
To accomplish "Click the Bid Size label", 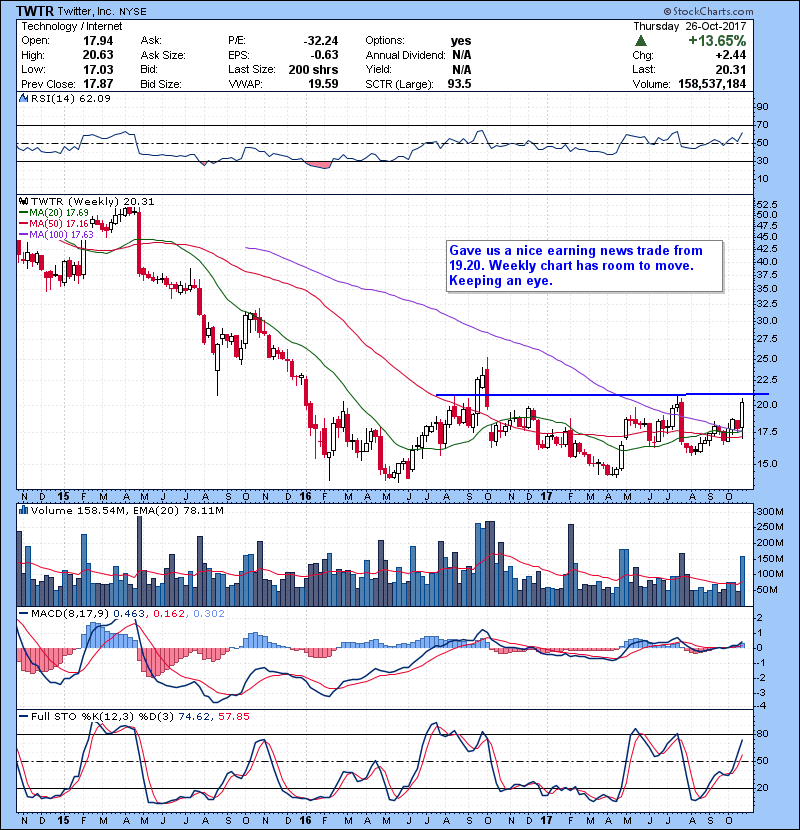I will 160,84.
